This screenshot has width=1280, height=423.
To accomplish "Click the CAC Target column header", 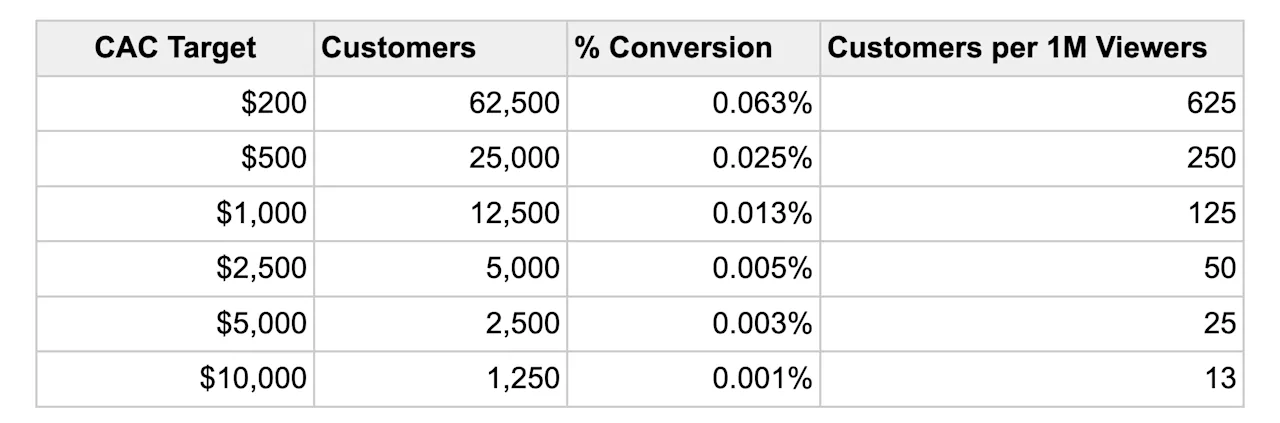I will coord(175,47).
